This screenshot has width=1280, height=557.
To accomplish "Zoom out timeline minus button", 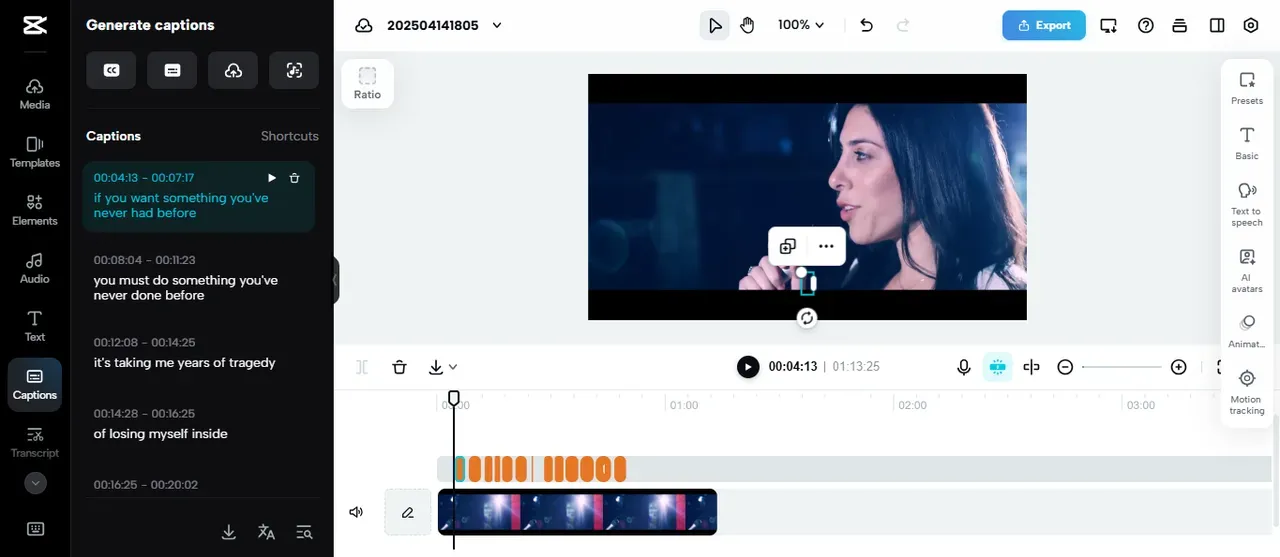I will pos(1065,367).
